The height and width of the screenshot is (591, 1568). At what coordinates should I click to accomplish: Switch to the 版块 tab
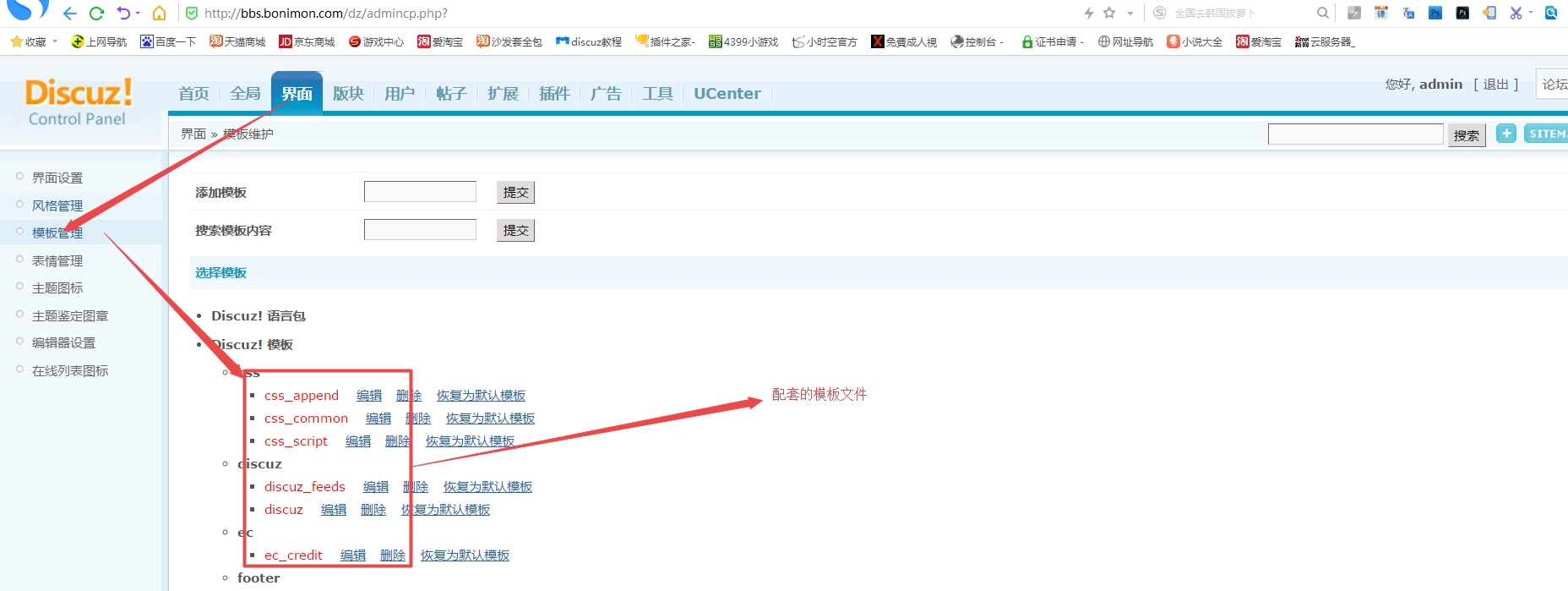[x=348, y=93]
